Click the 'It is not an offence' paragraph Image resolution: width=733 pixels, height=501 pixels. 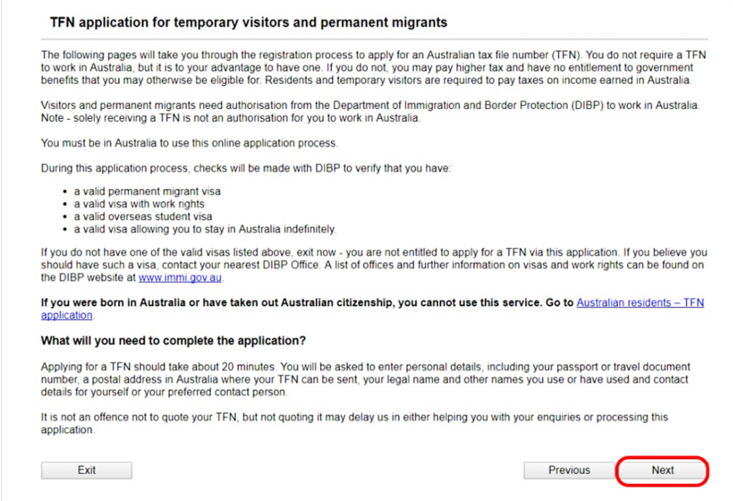pyautogui.click(x=354, y=423)
